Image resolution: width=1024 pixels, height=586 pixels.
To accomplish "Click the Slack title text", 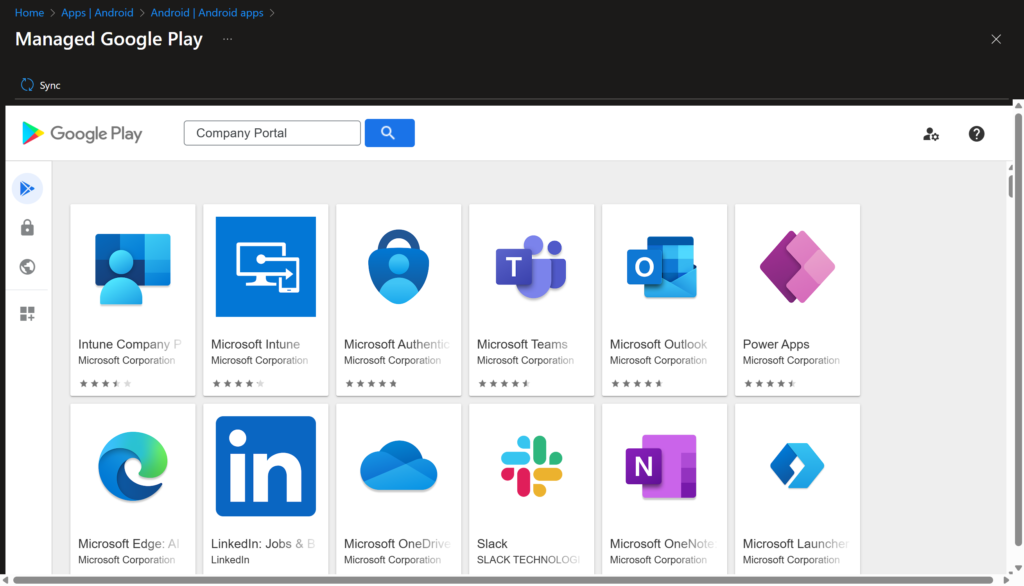I will tap(492, 544).
